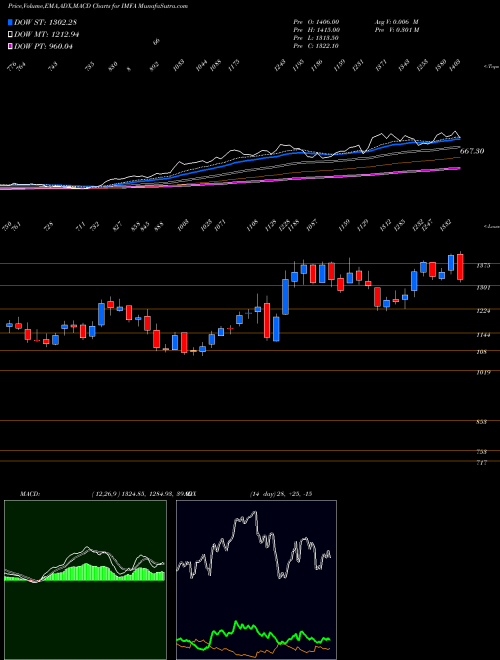Viewport: 500px width, 660px height.
Task: Click the thick blue EMA line
Action: click(236, 163)
